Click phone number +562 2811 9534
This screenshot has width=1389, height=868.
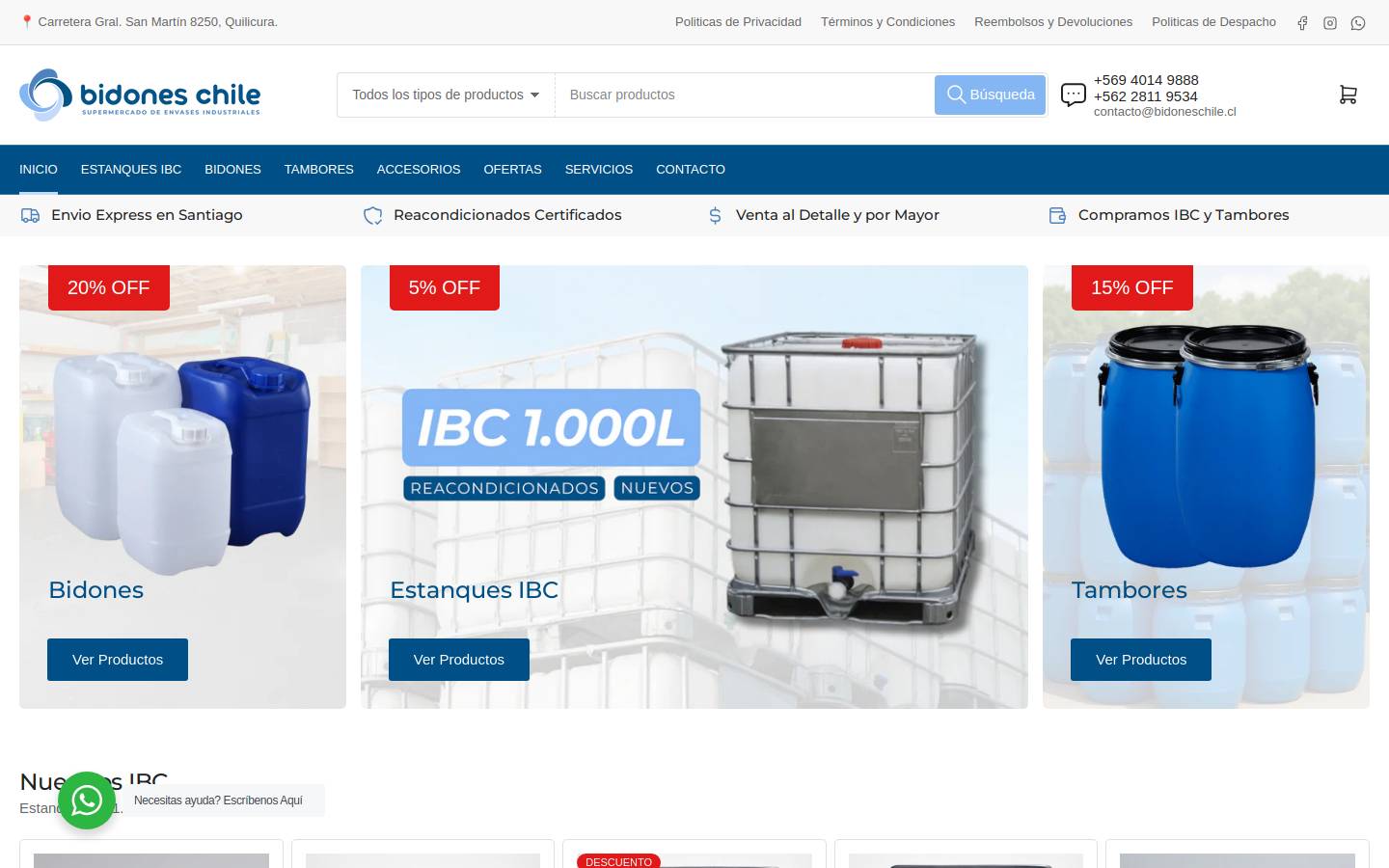(1146, 96)
